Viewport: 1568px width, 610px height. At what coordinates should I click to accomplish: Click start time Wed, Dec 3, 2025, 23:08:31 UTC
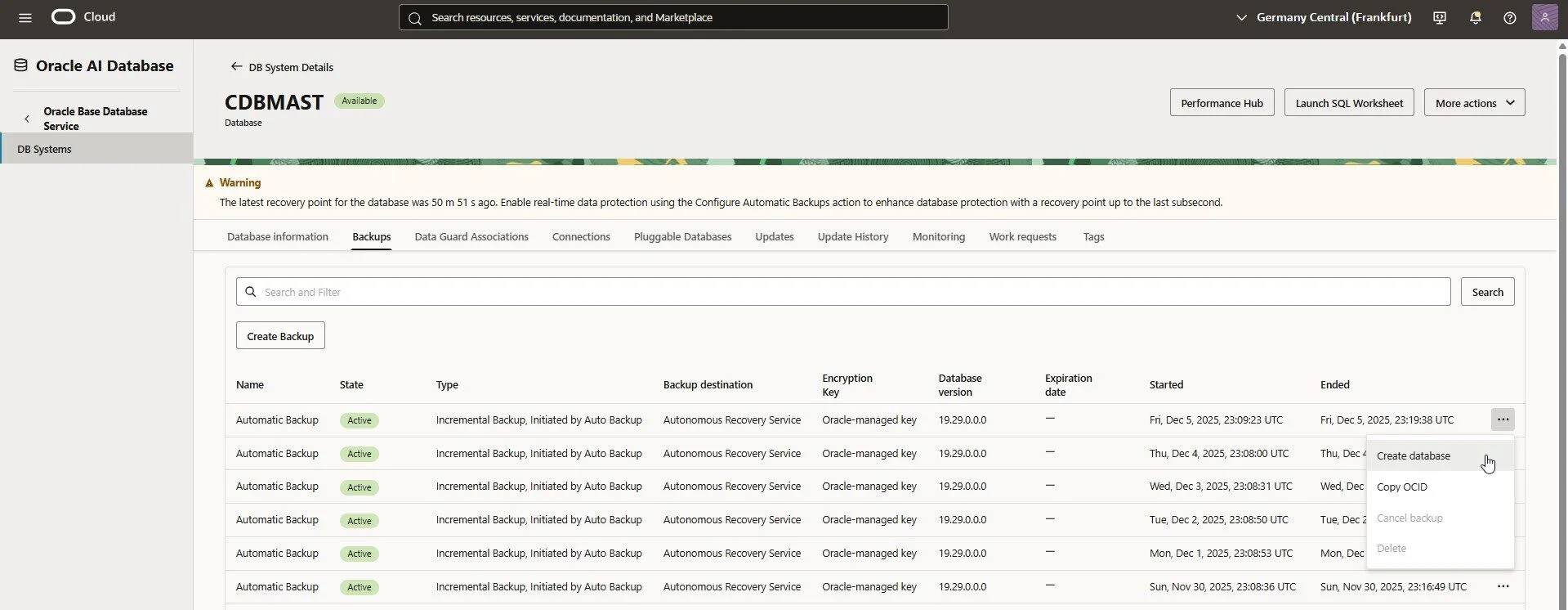click(1221, 486)
